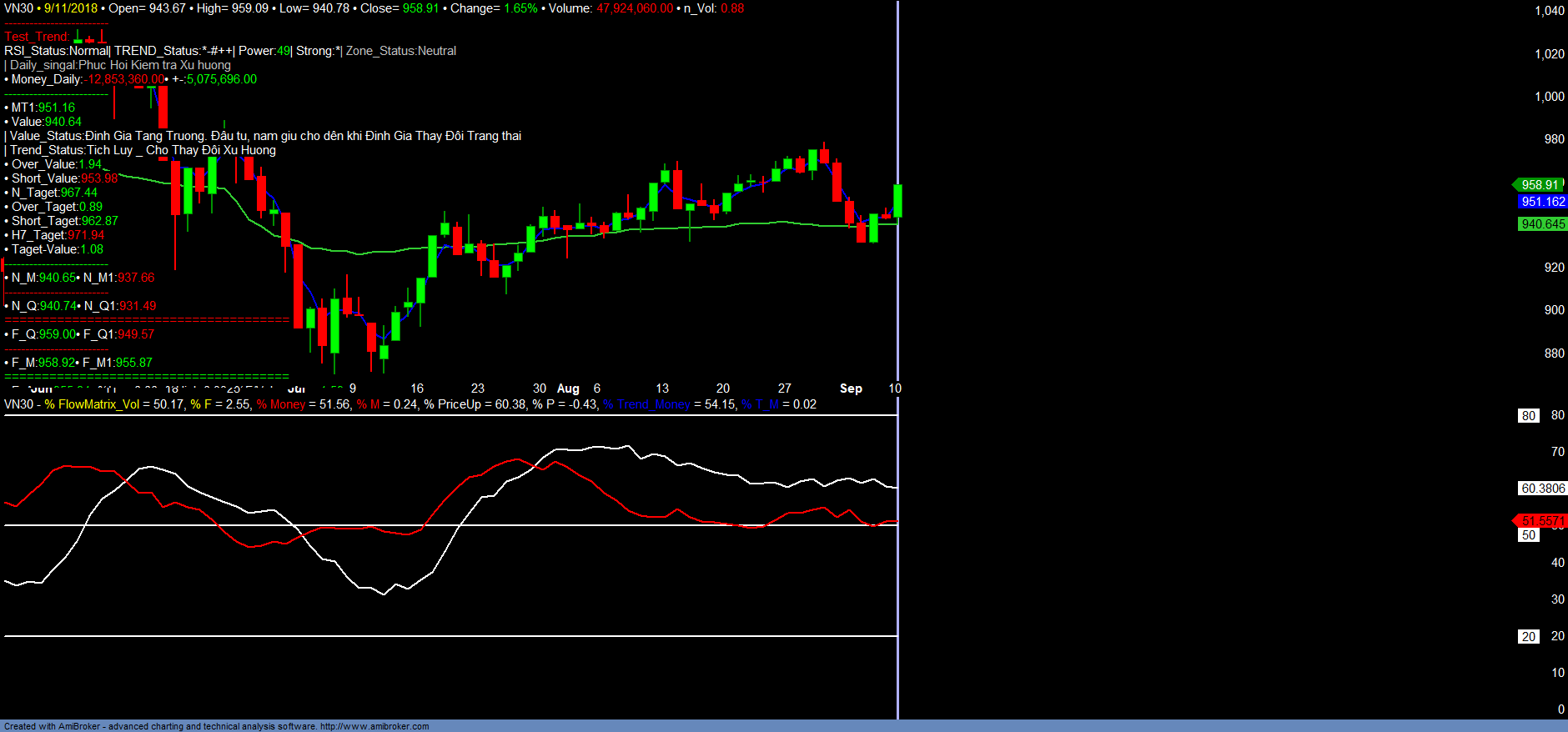Click the yellow 9/11/2018 date in title

coord(71,8)
